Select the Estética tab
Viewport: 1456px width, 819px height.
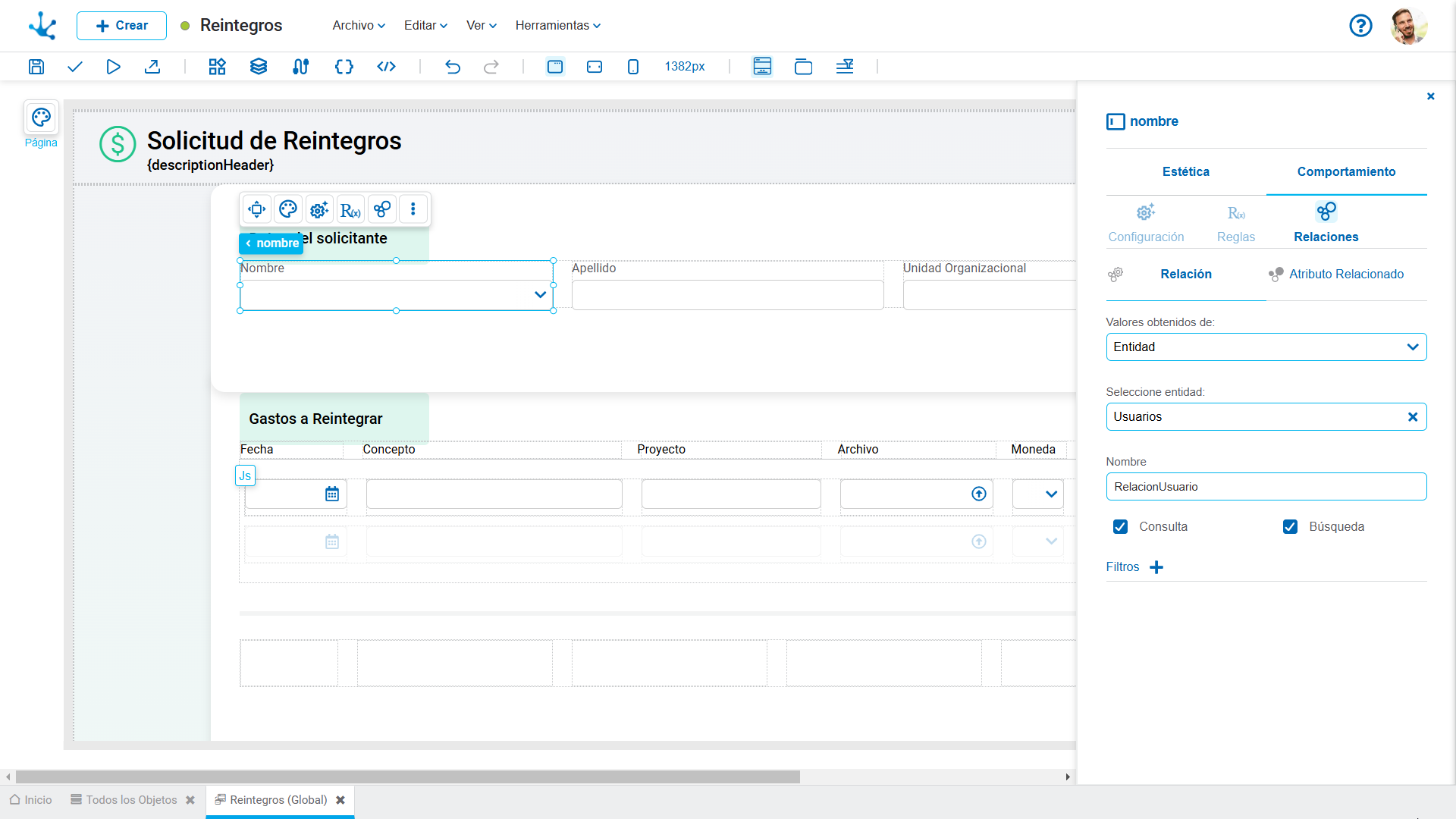point(1185,172)
